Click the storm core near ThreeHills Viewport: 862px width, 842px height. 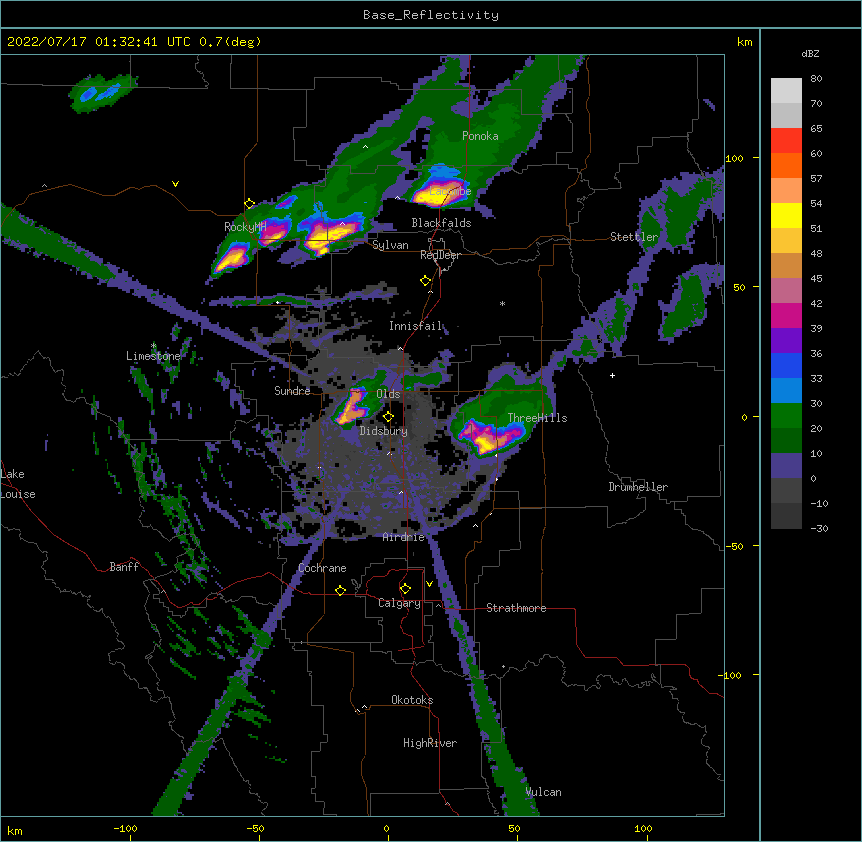489,437
